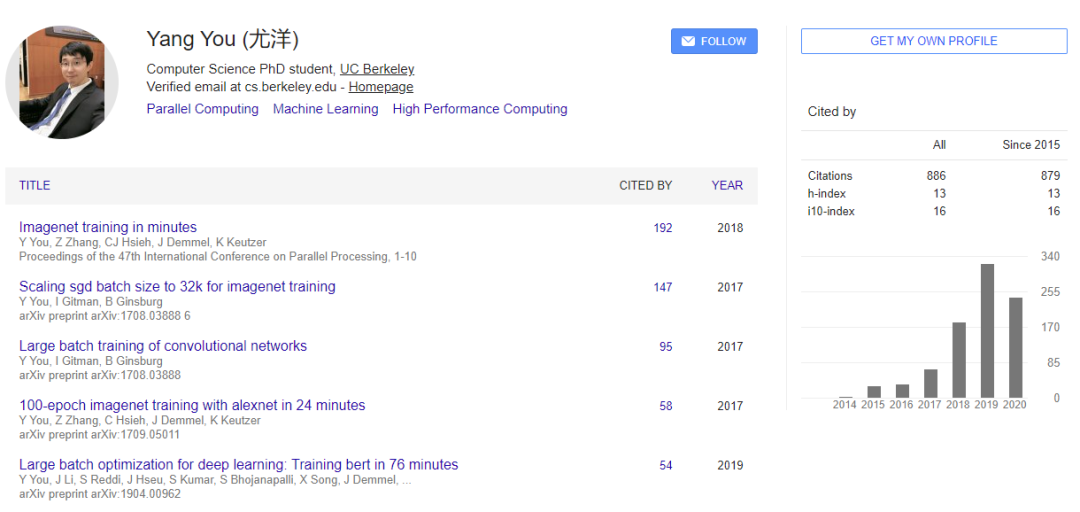Viewport: 1080px width, 512px height.
Task: View the 147 citations count link
Action: (663, 287)
